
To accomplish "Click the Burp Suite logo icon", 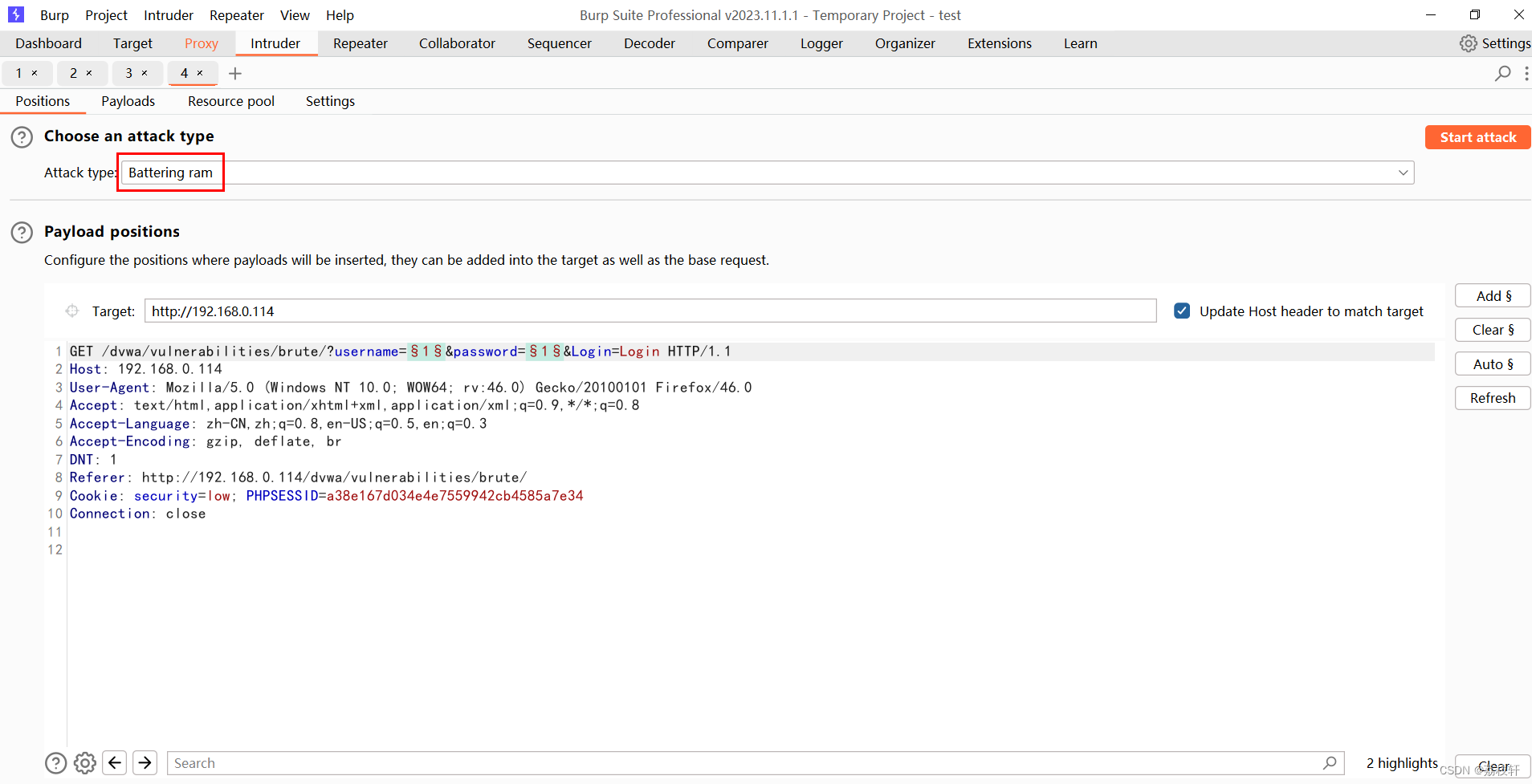I will coord(16,14).
